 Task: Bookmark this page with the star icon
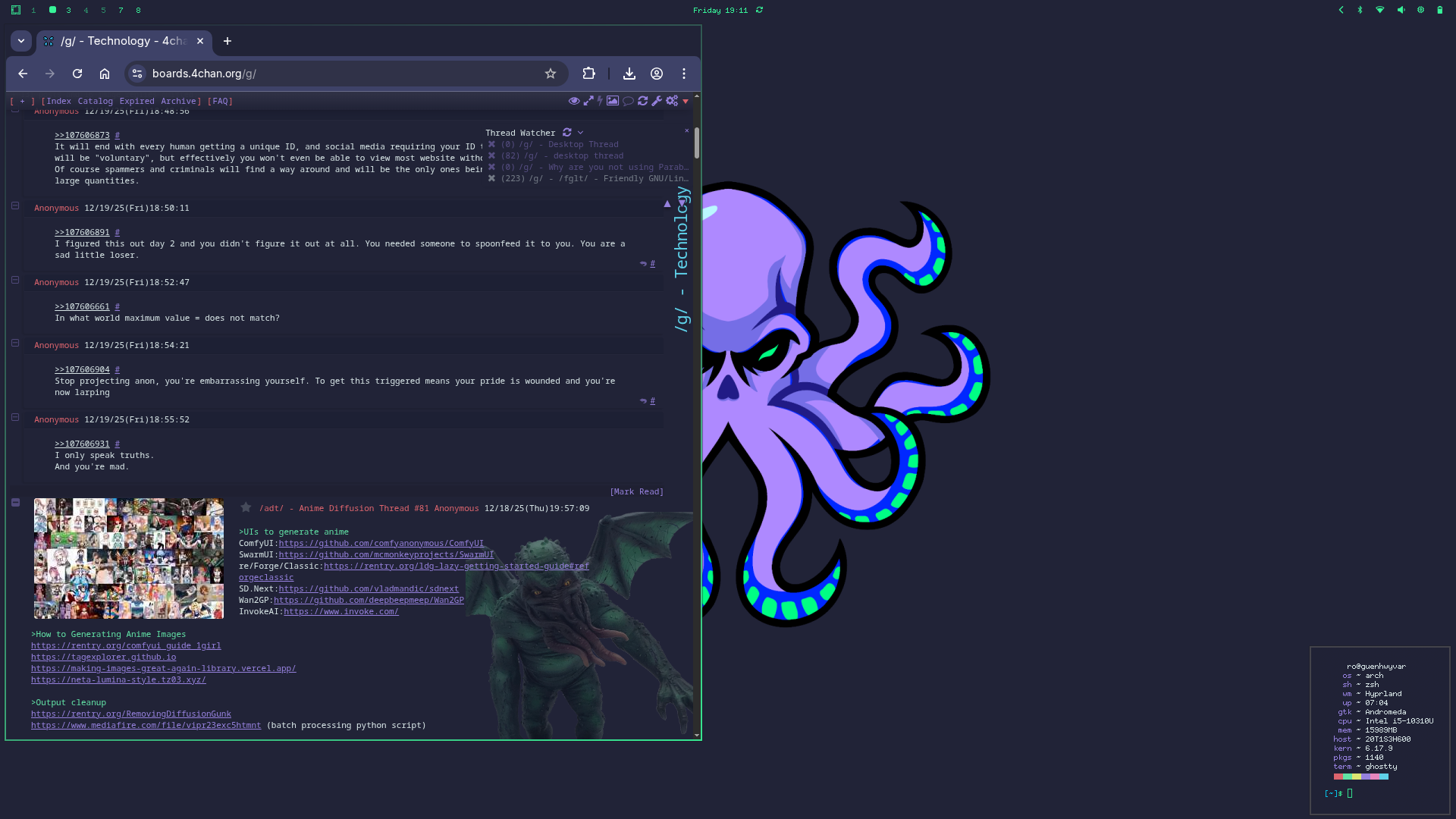551,74
